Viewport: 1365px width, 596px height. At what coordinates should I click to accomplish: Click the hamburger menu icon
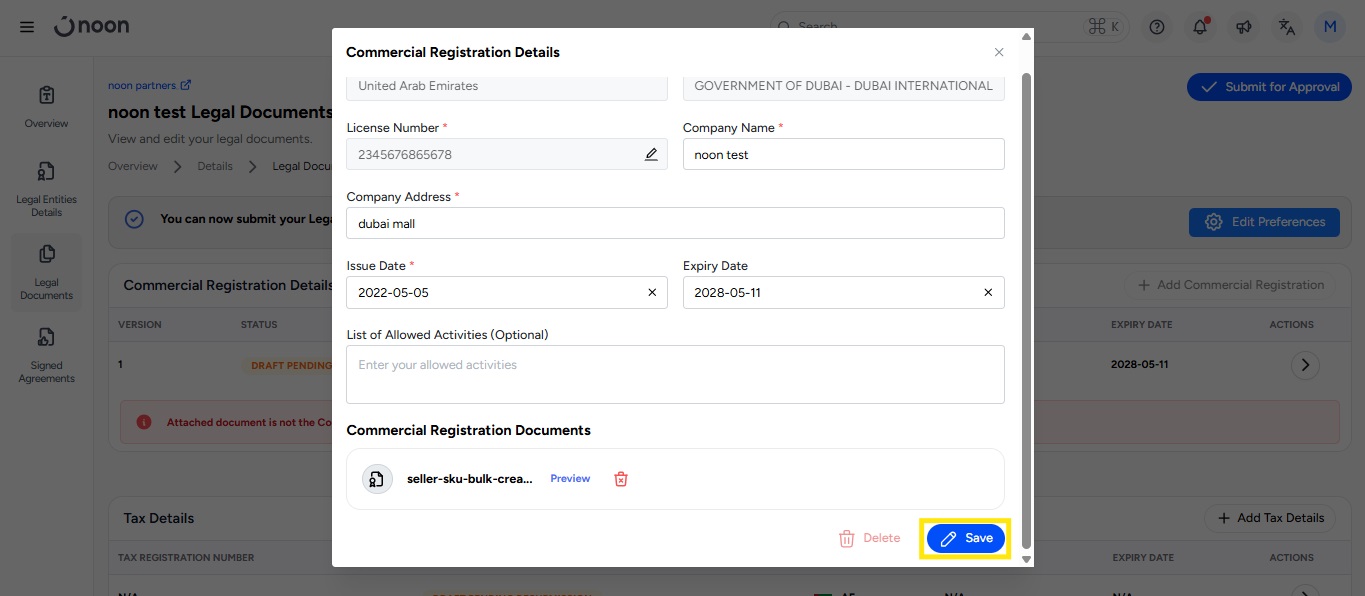(27, 27)
